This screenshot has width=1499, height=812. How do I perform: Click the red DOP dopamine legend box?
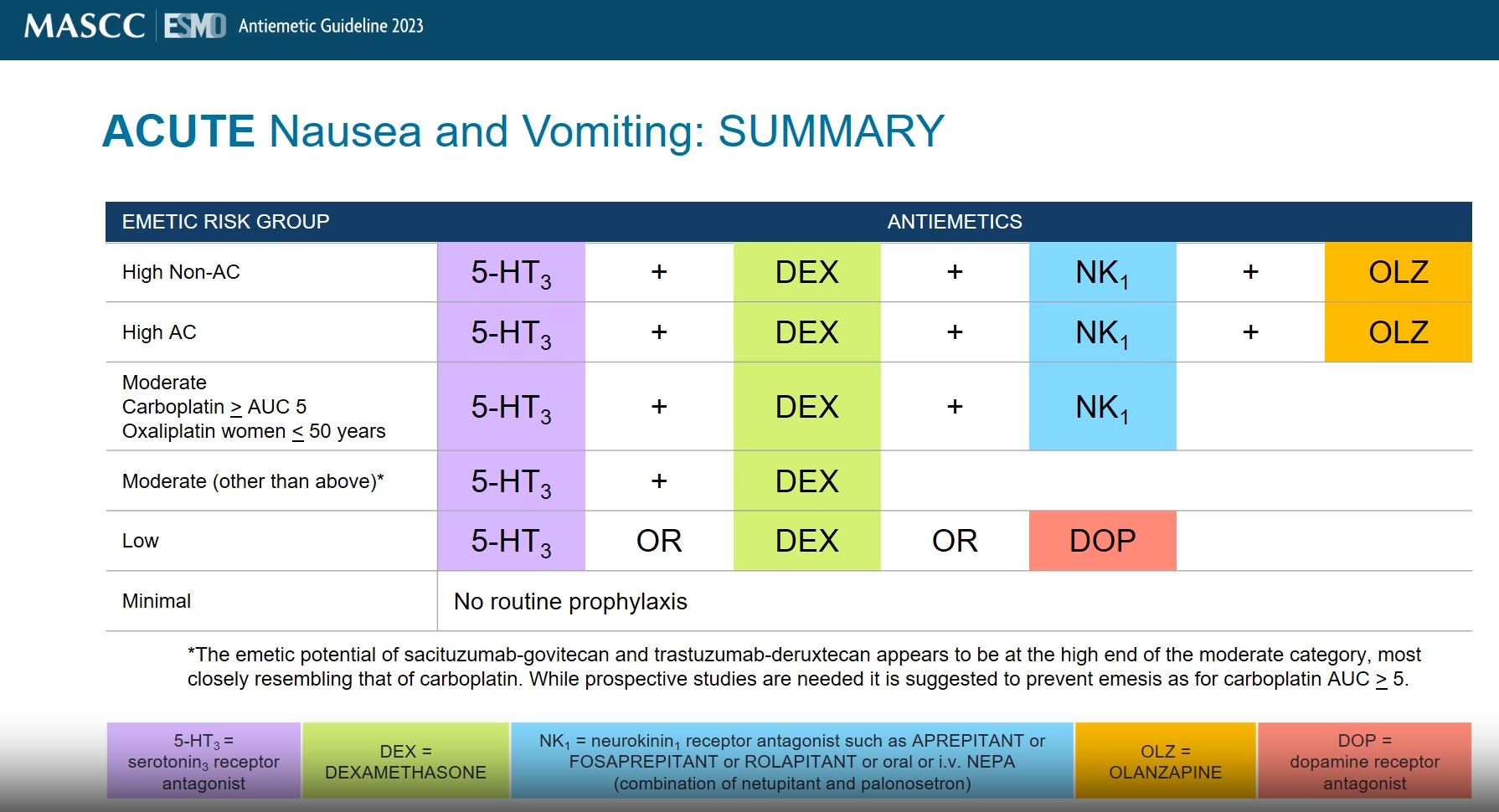[x=1364, y=761]
